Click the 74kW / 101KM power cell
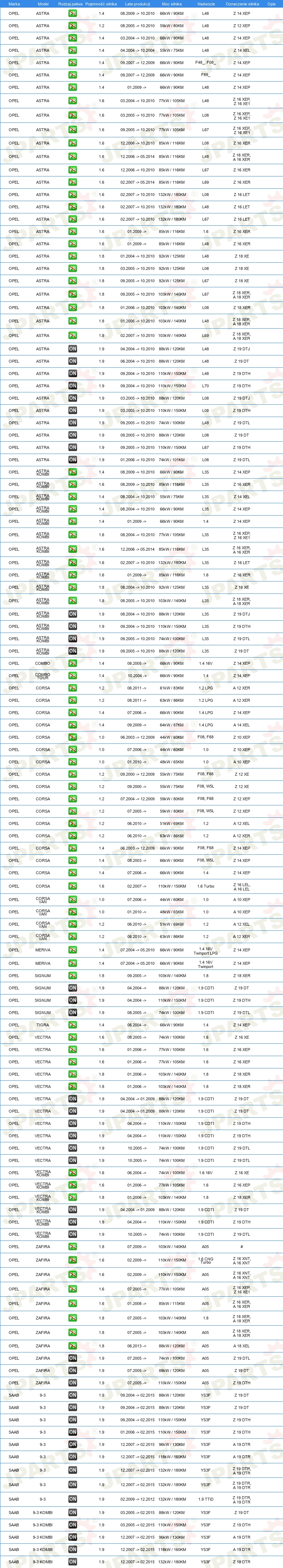The width and height of the screenshot is (283, 1568). pyautogui.click(x=172, y=460)
